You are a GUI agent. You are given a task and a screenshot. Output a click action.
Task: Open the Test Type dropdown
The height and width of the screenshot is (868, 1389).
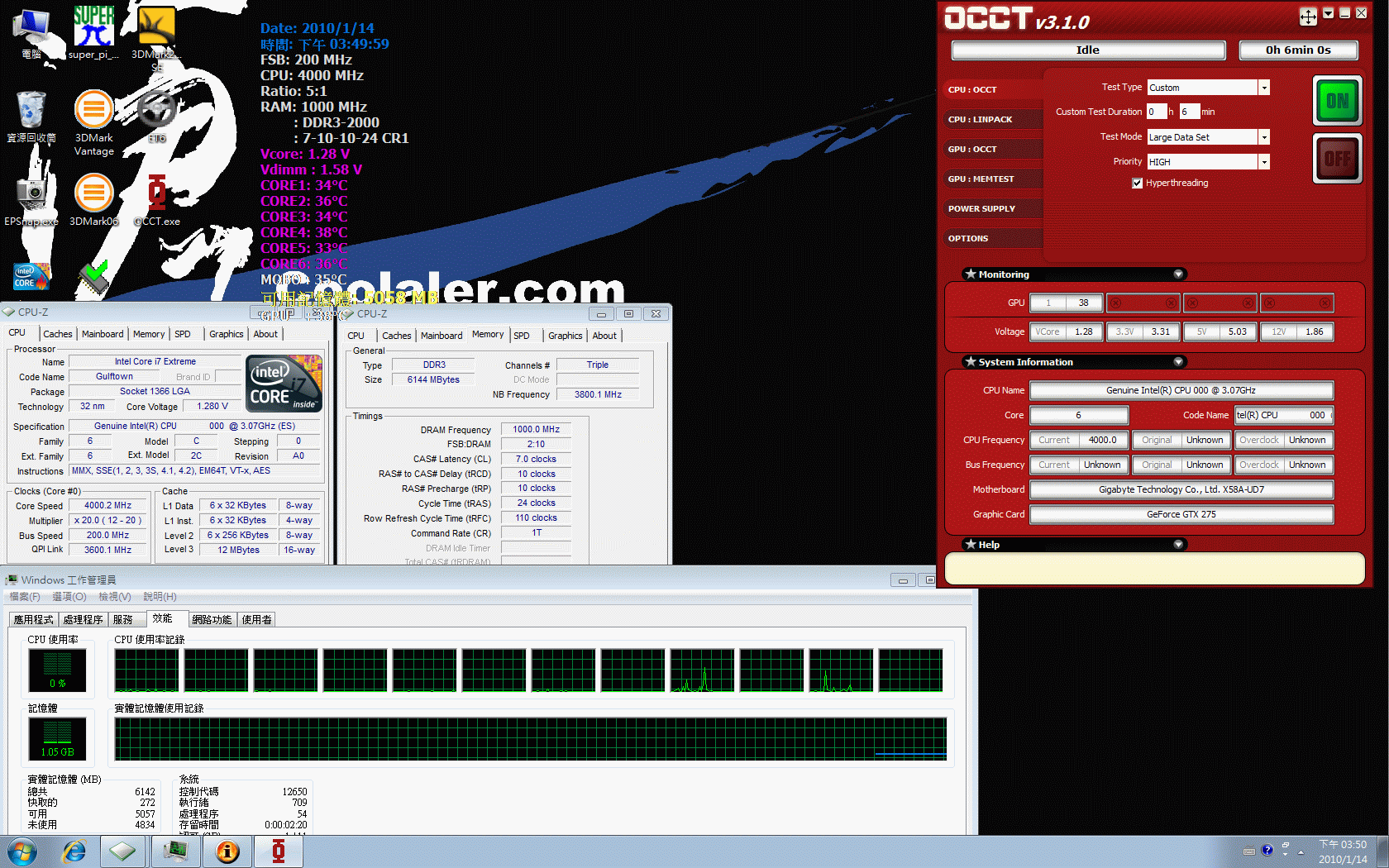[1263, 88]
